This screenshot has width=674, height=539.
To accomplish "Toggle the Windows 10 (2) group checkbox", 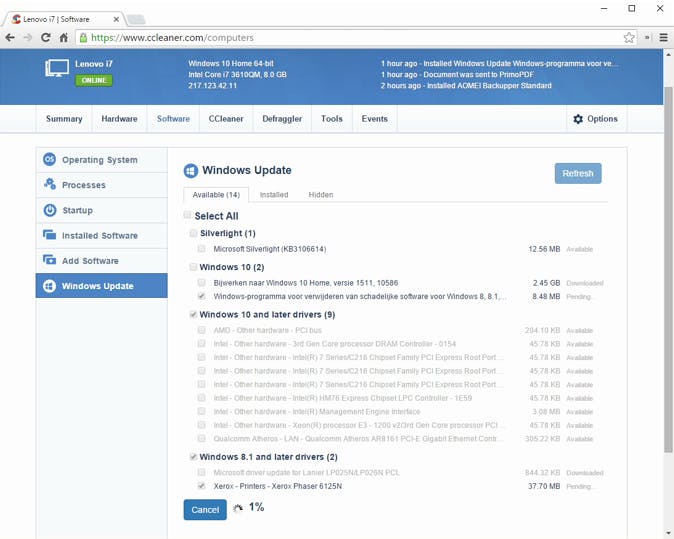I will pos(193,267).
